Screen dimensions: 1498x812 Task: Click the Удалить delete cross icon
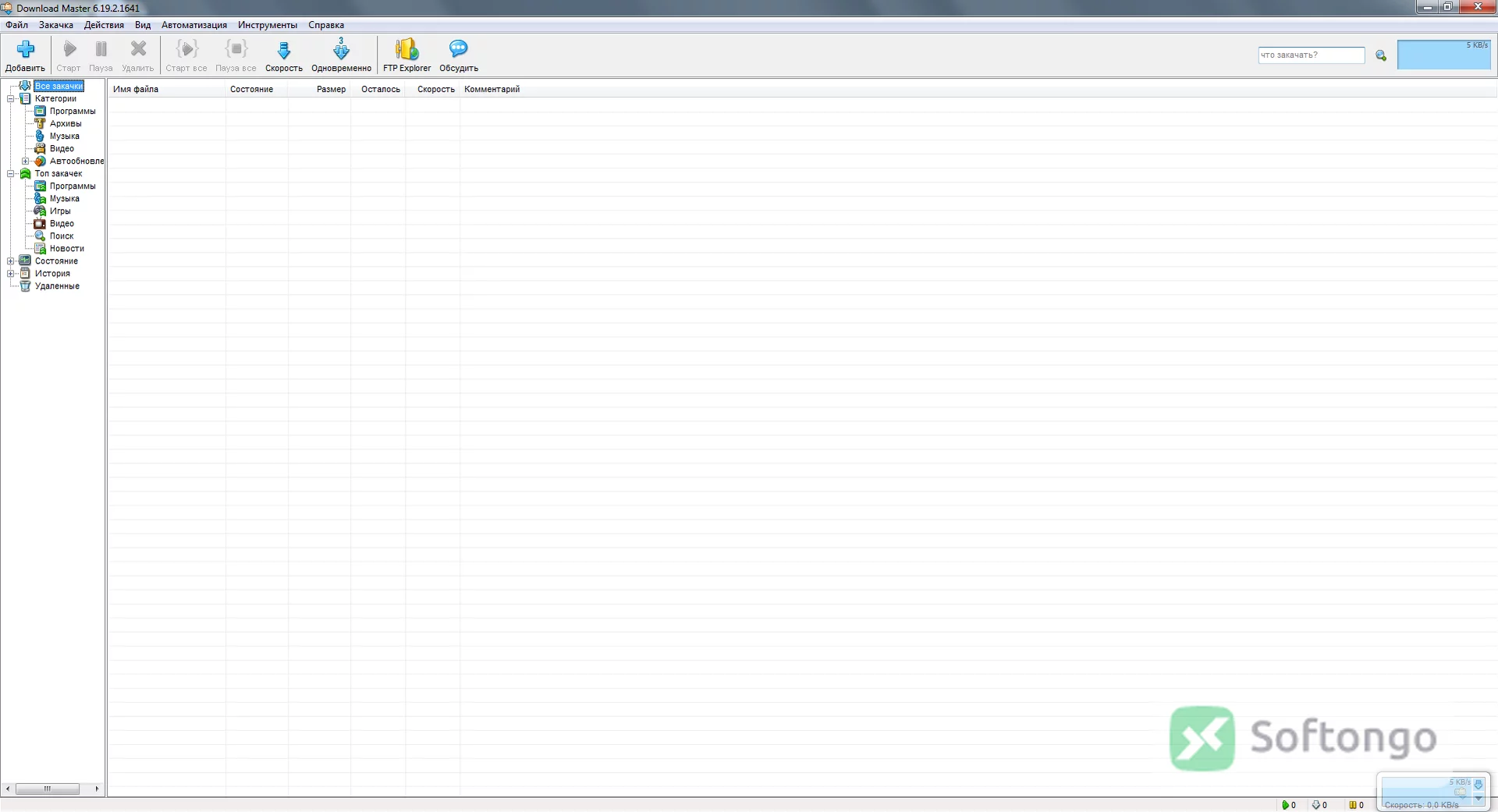138,49
